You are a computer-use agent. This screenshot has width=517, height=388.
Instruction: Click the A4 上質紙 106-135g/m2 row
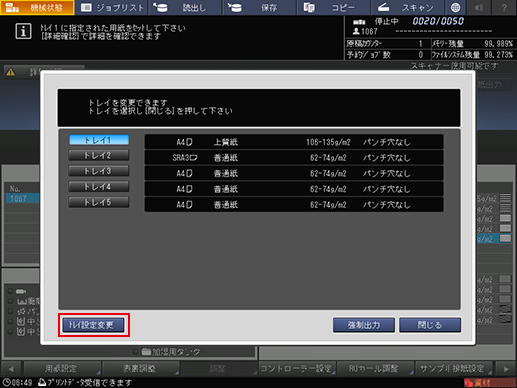pyautogui.click(x=294, y=142)
